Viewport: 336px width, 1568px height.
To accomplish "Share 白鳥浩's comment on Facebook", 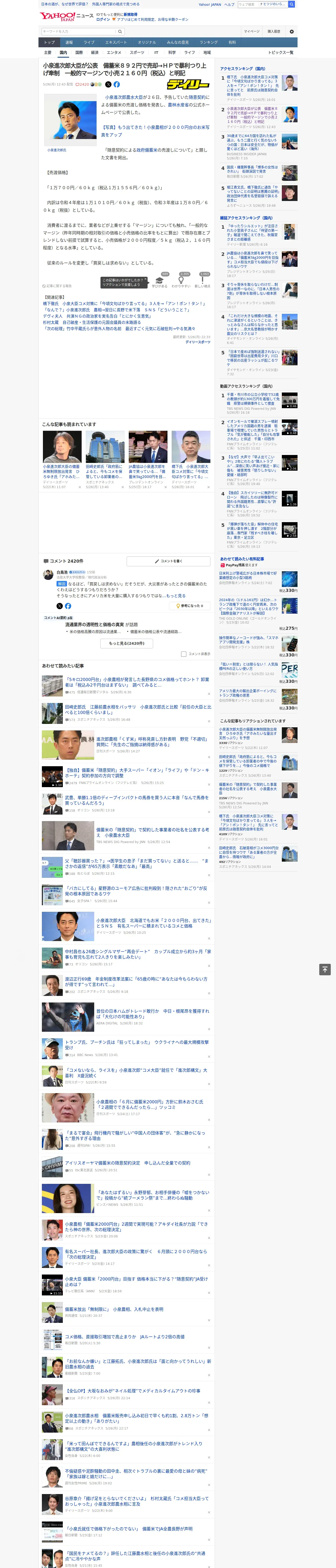I will [x=68, y=606].
